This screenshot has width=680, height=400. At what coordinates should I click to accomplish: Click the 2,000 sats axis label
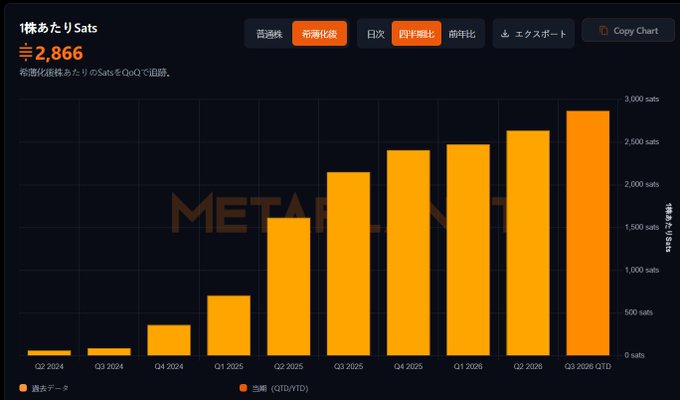641,184
